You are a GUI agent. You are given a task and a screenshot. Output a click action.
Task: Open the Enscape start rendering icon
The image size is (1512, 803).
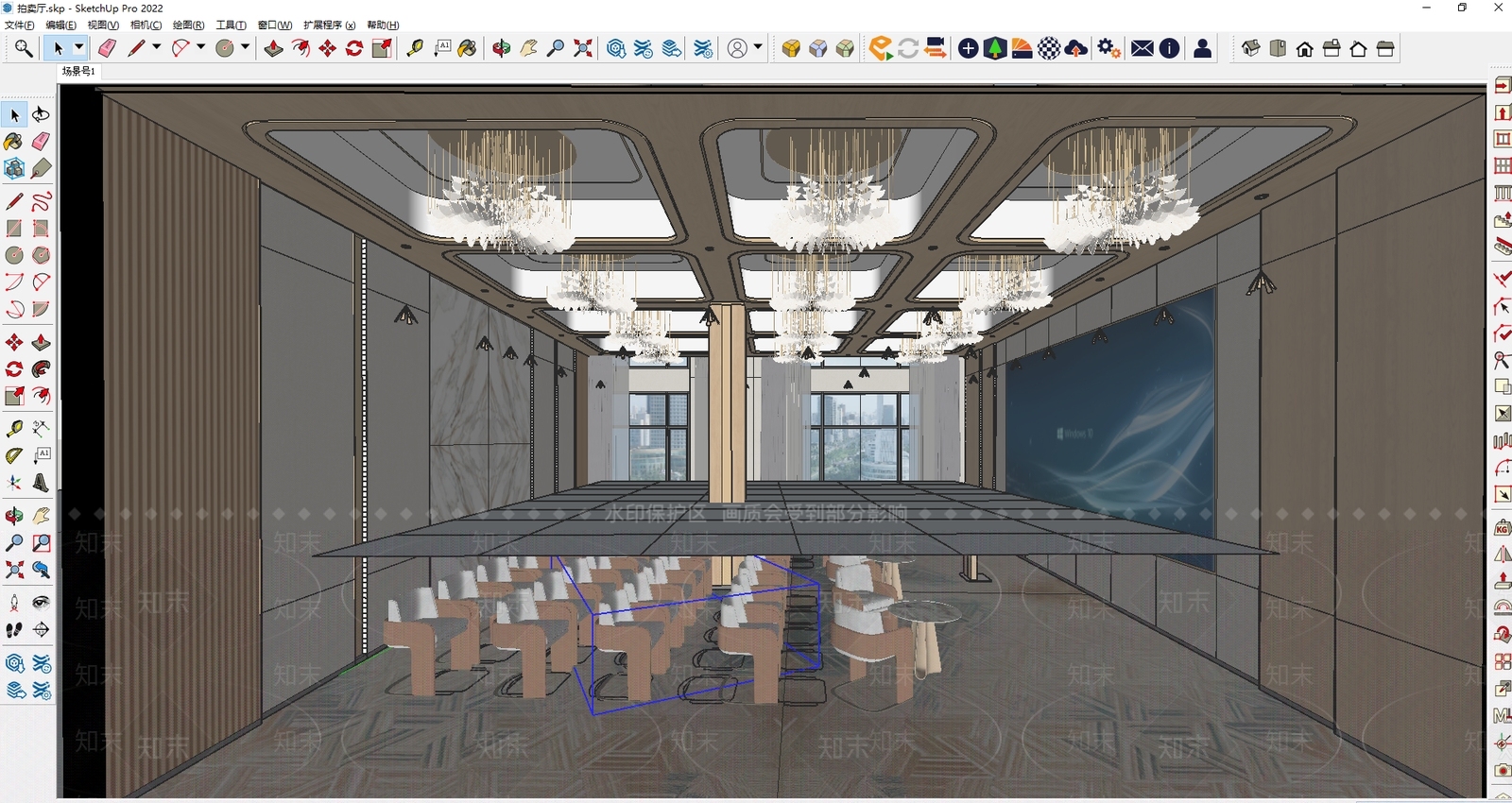click(x=881, y=48)
